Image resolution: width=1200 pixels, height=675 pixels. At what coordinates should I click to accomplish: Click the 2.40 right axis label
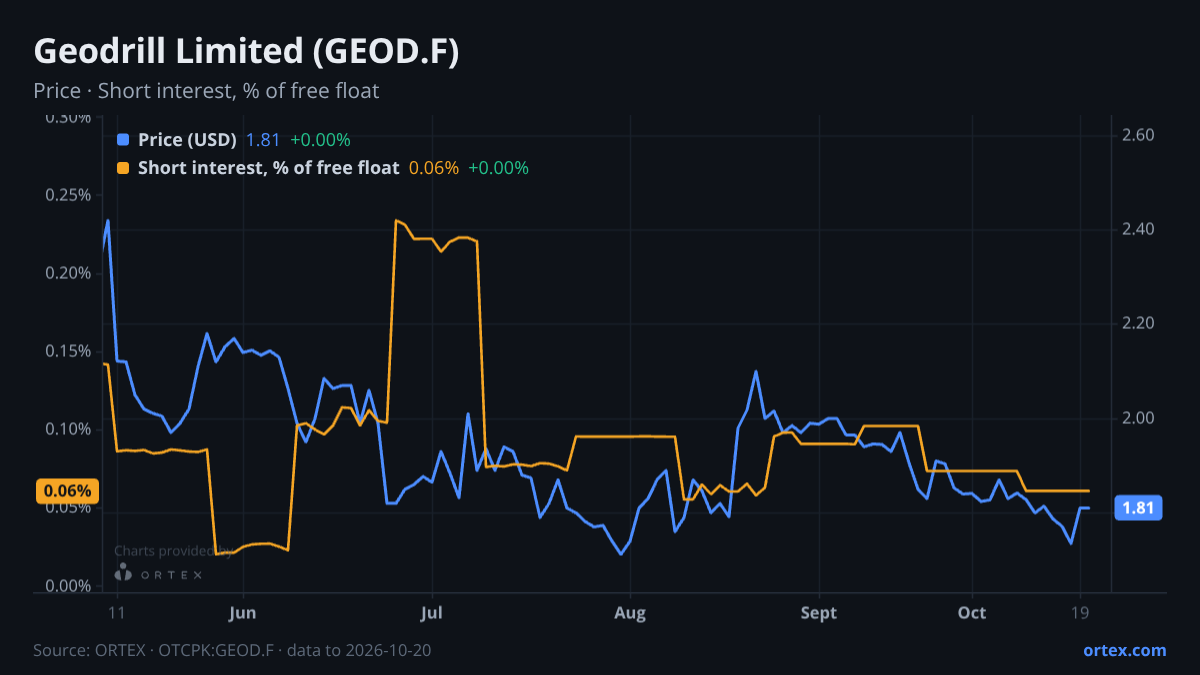[x=1139, y=229]
